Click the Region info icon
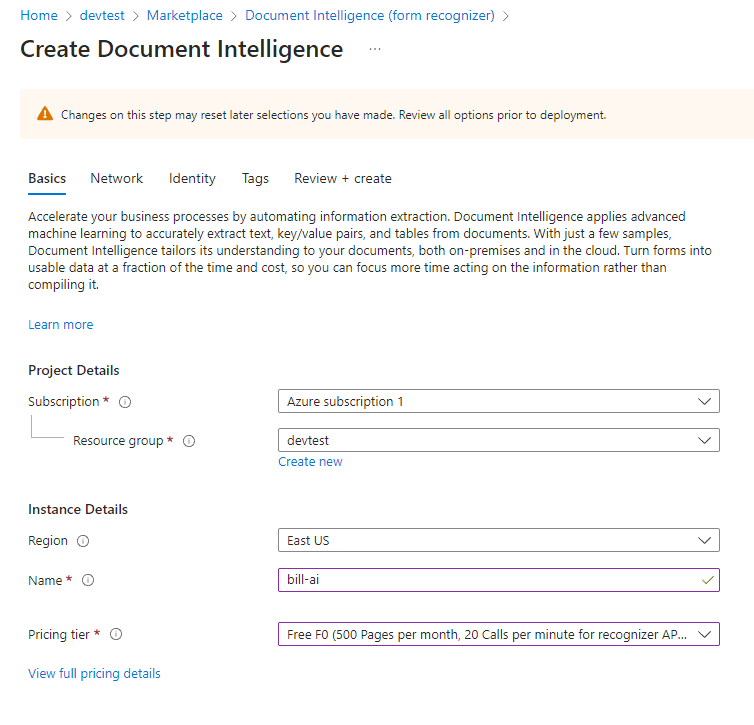This screenshot has width=754, height=725. 83,541
